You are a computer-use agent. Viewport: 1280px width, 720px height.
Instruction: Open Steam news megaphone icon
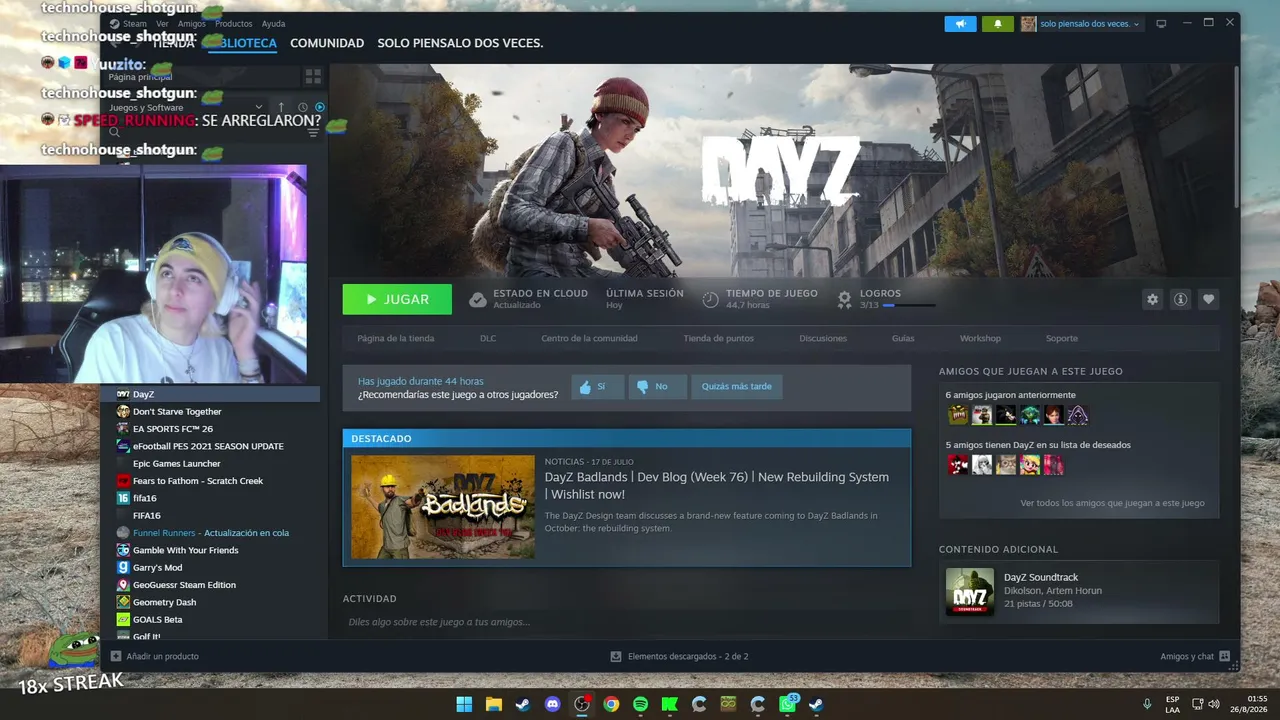[960, 24]
